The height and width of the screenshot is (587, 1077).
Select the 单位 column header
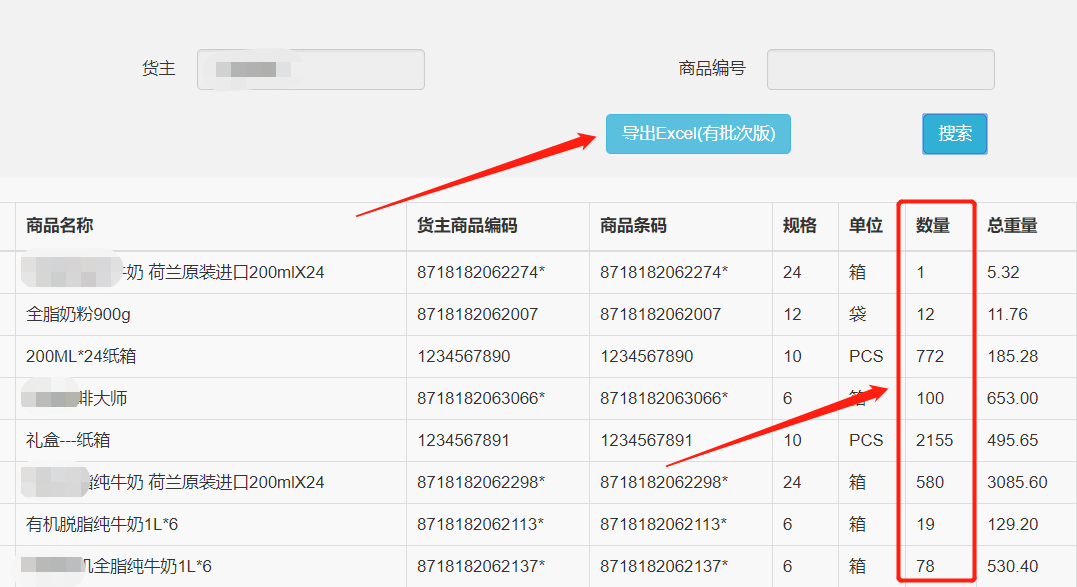(x=865, y=225)
